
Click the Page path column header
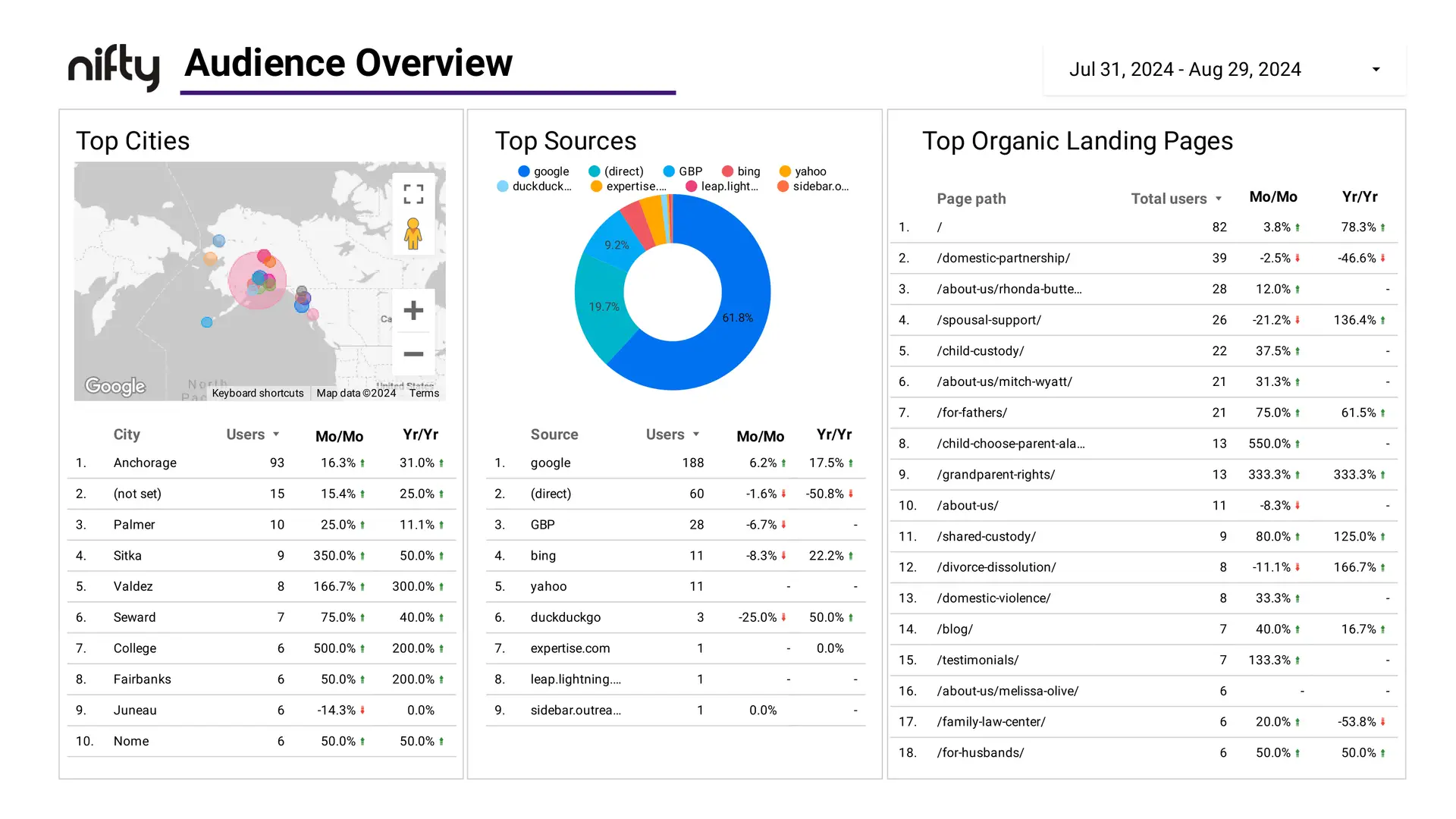971,199
